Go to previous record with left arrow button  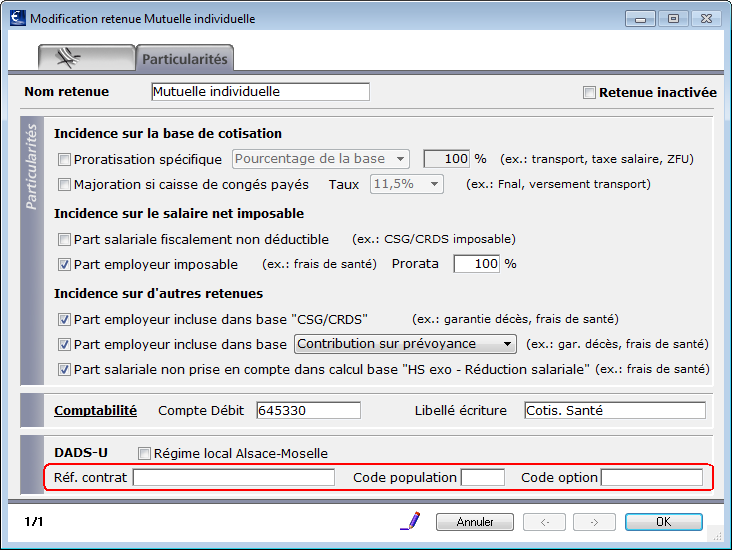544,522
